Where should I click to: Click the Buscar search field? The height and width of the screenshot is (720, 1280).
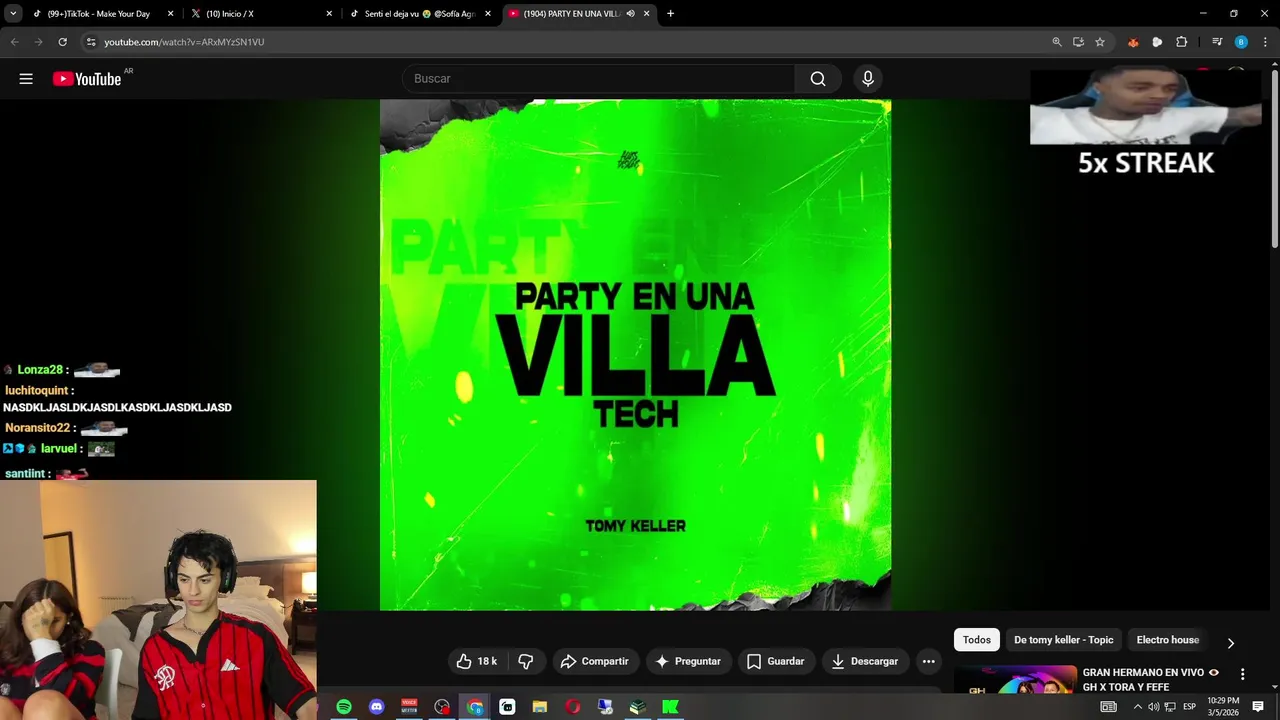tap(598, 79)
